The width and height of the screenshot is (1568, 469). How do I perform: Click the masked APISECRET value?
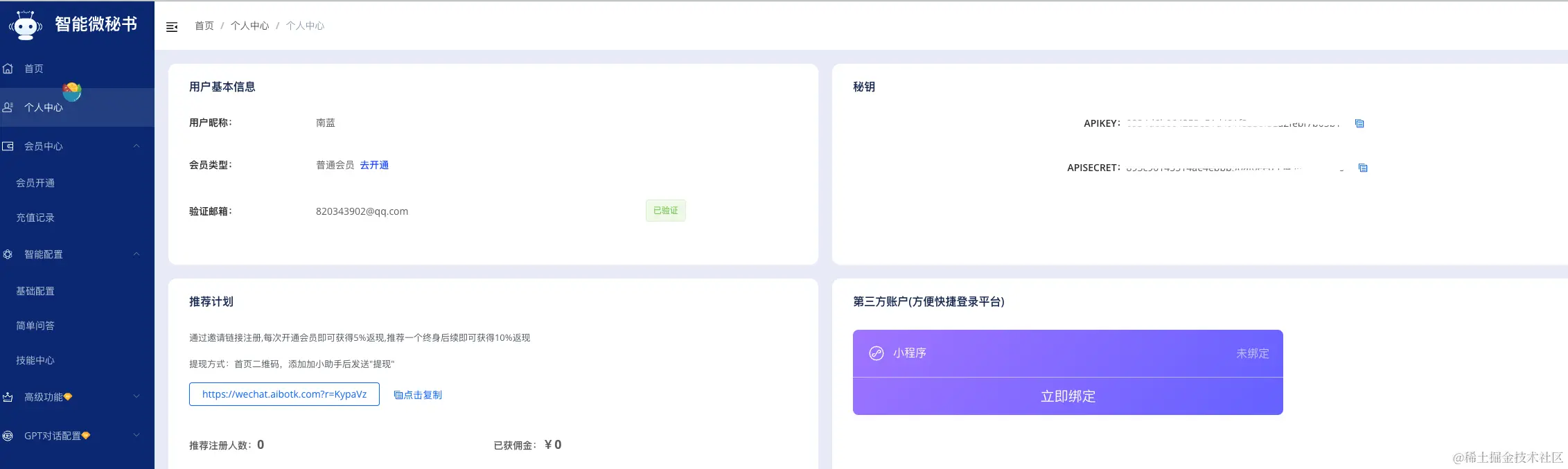(1235, 168)
